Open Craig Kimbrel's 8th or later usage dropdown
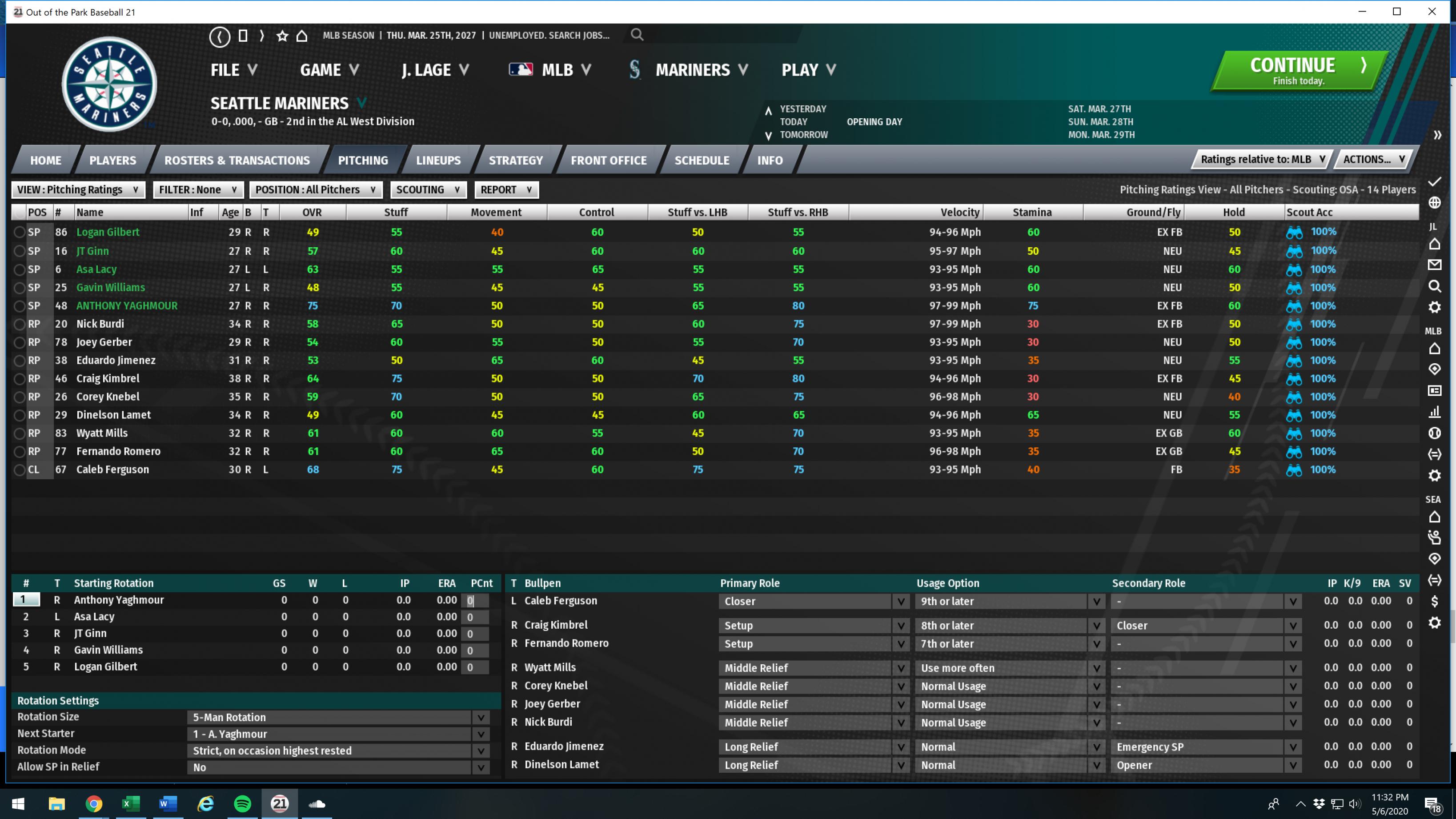Screen dimensions: 1456x819 1010,626
